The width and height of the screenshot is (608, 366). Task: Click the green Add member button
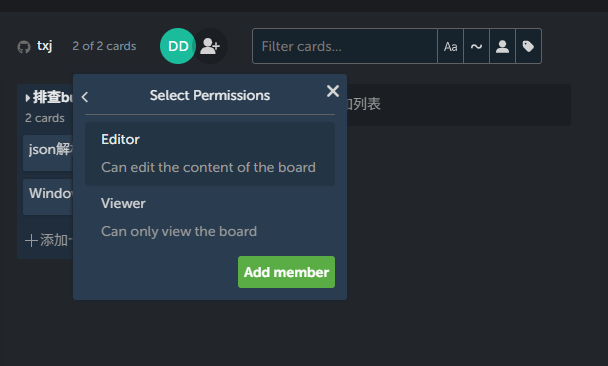click(286, 272)
